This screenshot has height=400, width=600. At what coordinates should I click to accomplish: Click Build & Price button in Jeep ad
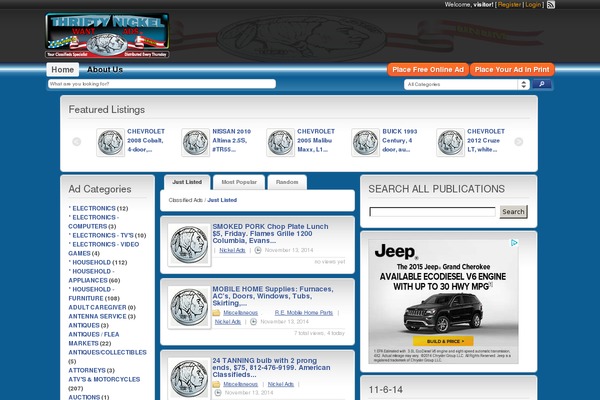[x=443, y=341]
